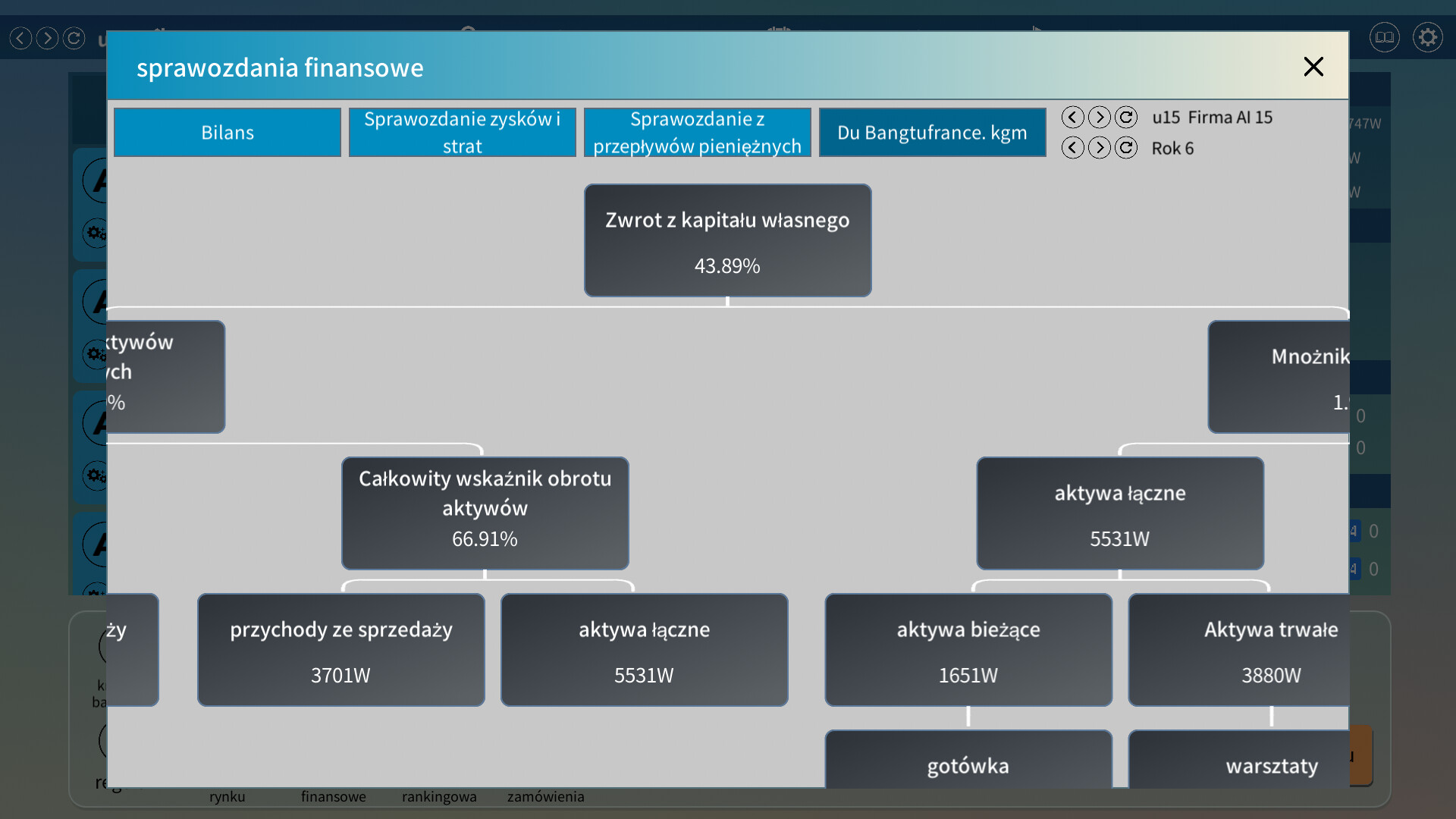Go to next year beside Rok 6
Screen dimensions: 1456x819
coord(1099,148)
